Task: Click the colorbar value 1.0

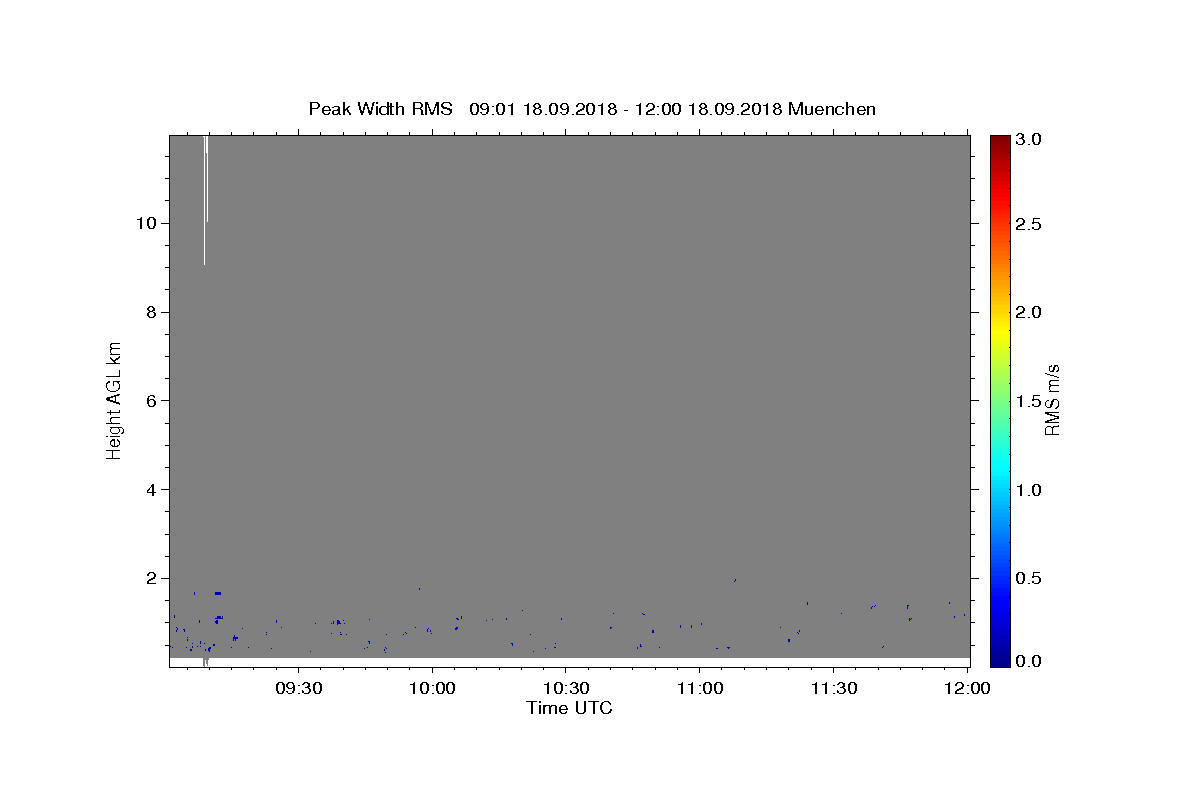Action: (x=1029, y=490)
